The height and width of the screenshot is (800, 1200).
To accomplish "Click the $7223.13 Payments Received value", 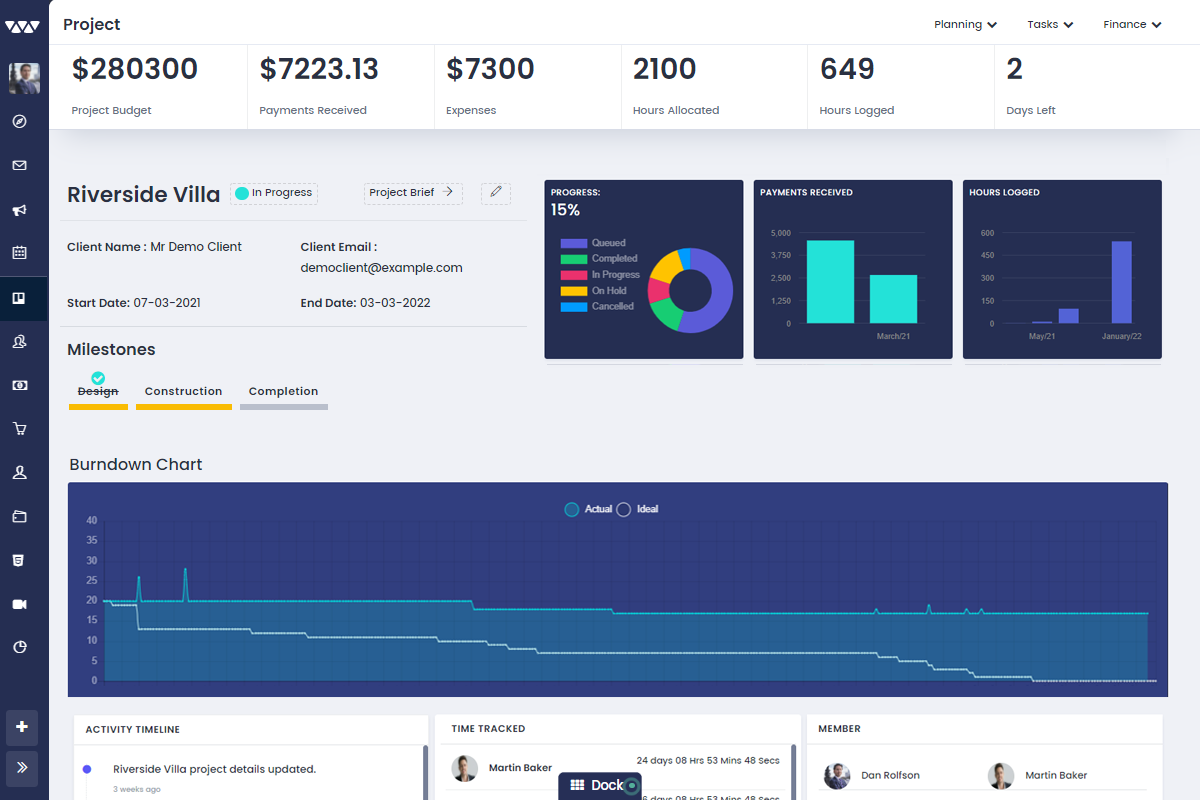I will (x=319, y=69).
